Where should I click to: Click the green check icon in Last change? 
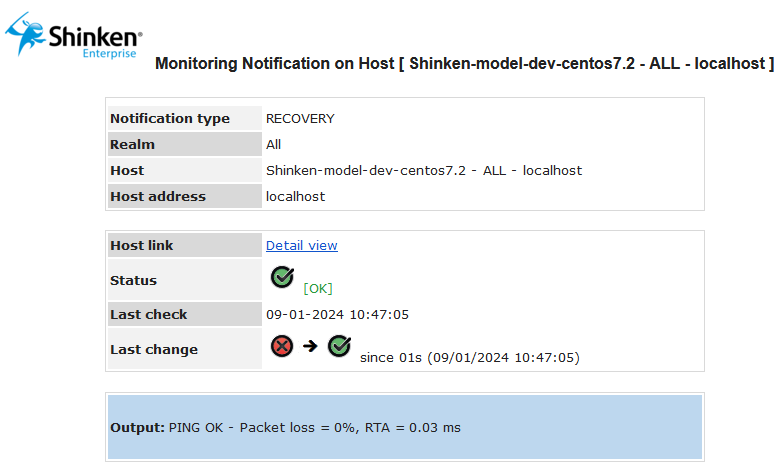[340, 346]
